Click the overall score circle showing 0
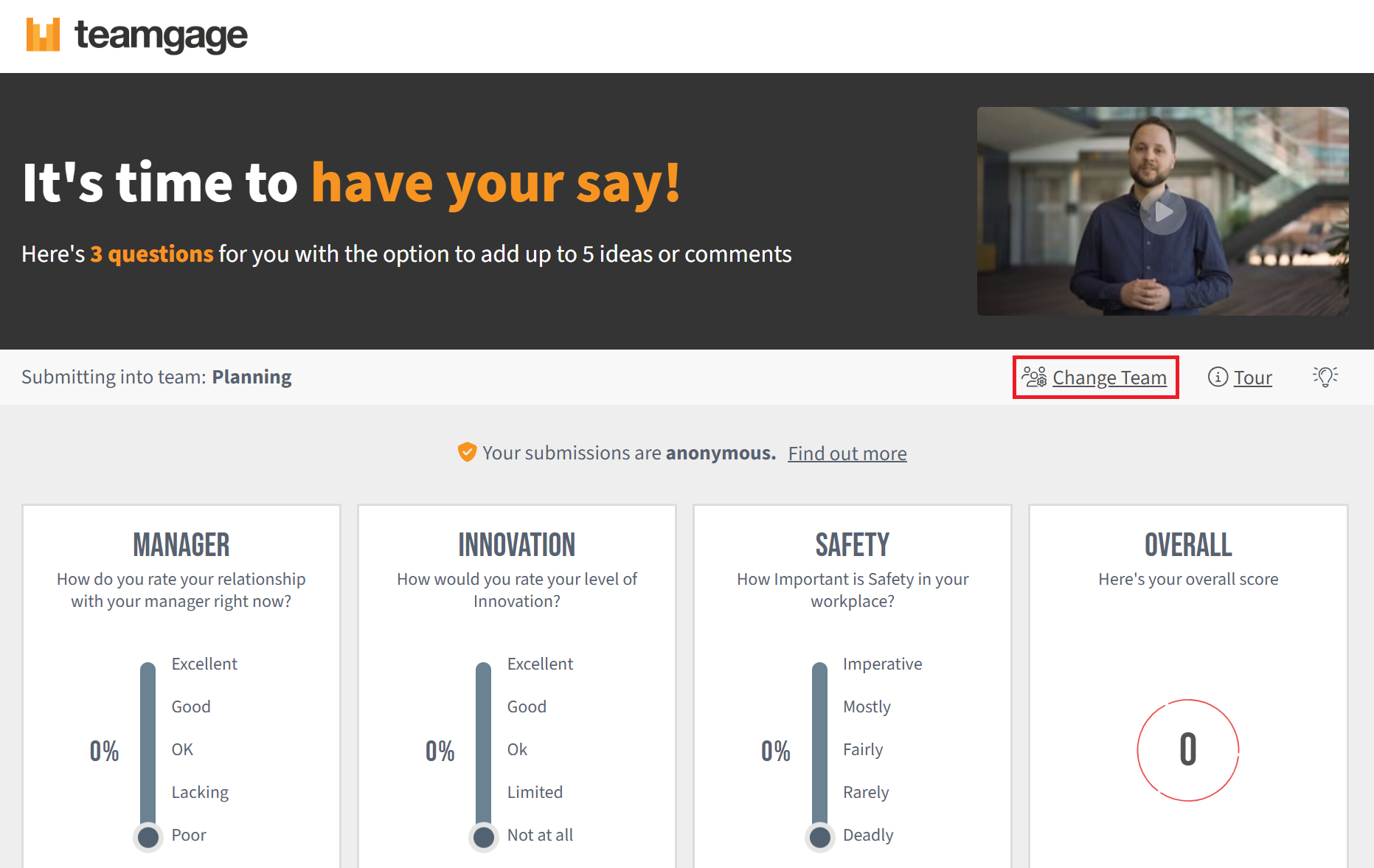The width and height of the screenshot is (1374, 868). pos(1187,750)
